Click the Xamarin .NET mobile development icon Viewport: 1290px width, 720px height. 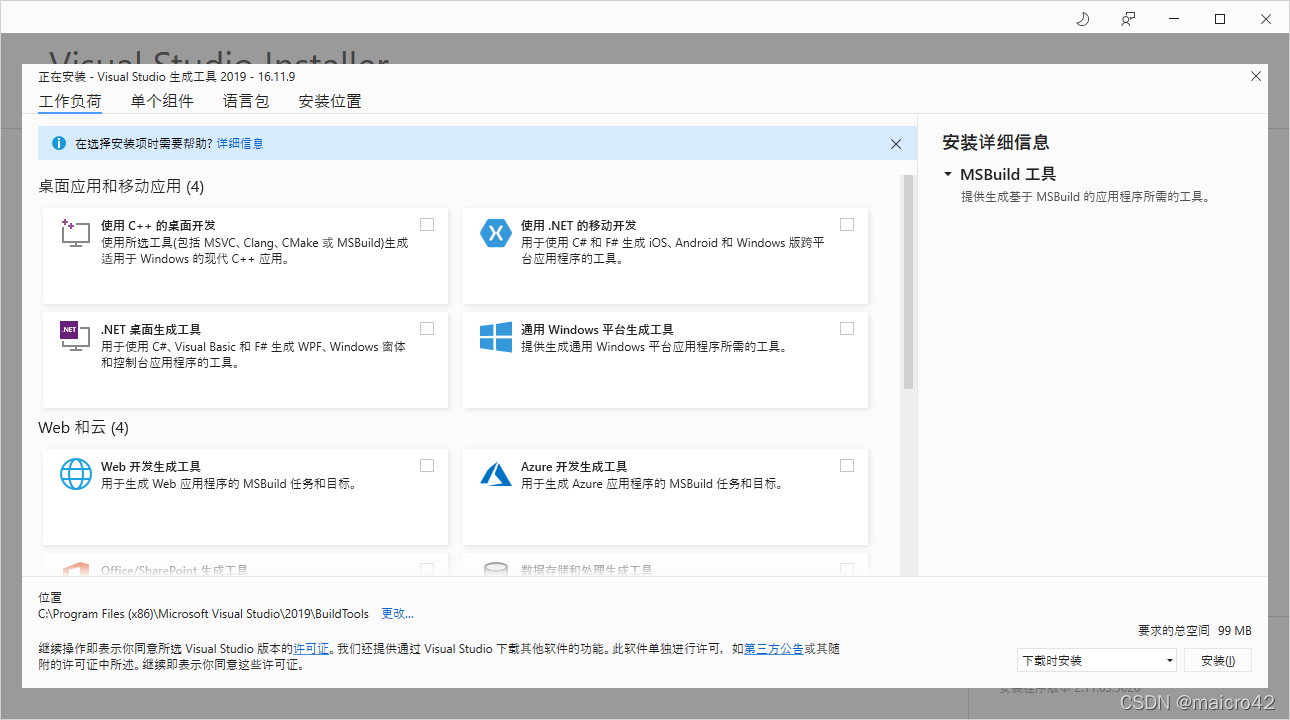coord(495,233)
